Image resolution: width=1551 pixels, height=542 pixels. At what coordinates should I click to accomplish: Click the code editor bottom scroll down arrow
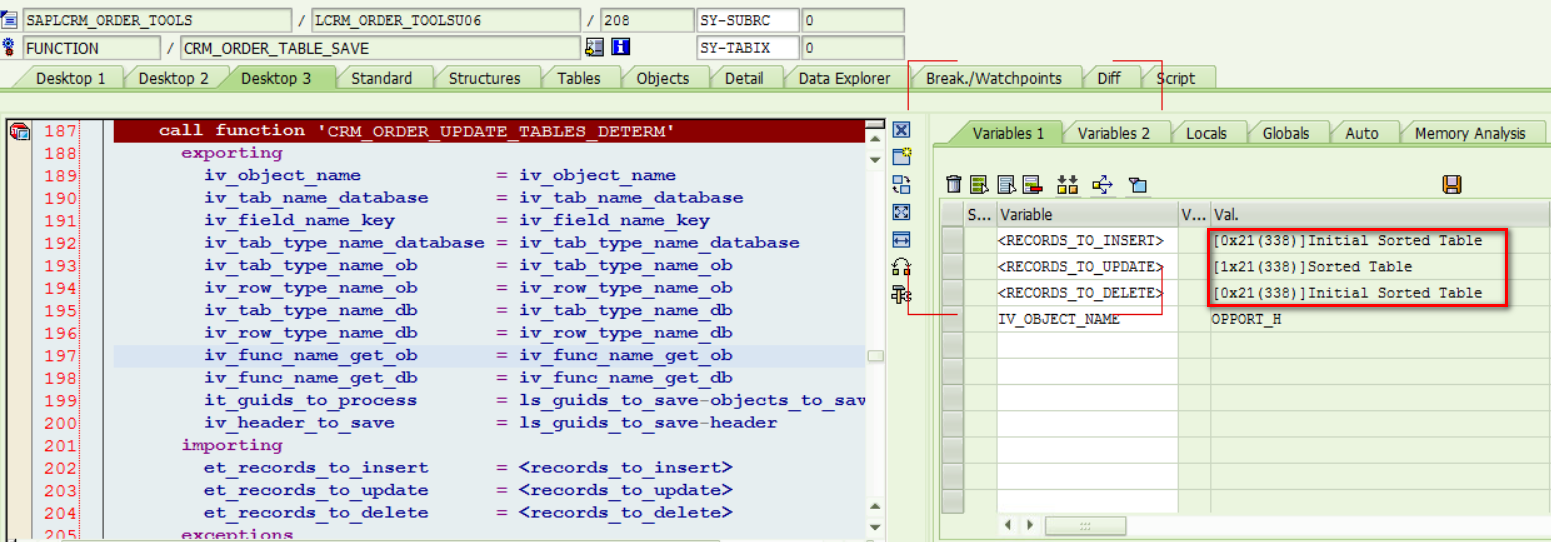[875, 527]
